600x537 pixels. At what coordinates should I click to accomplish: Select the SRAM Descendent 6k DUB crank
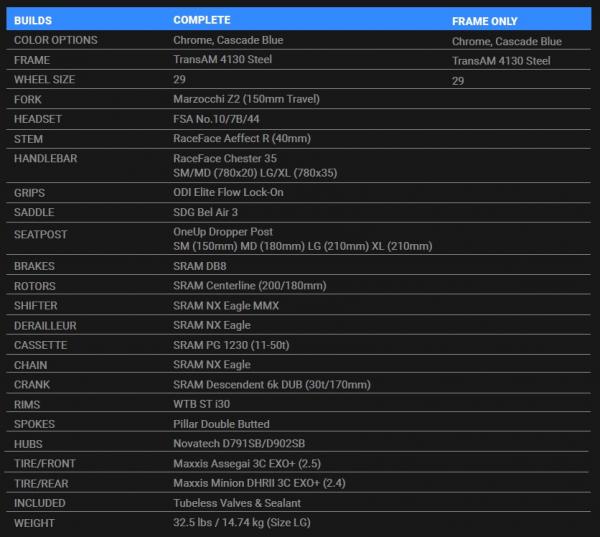(271, 384)
